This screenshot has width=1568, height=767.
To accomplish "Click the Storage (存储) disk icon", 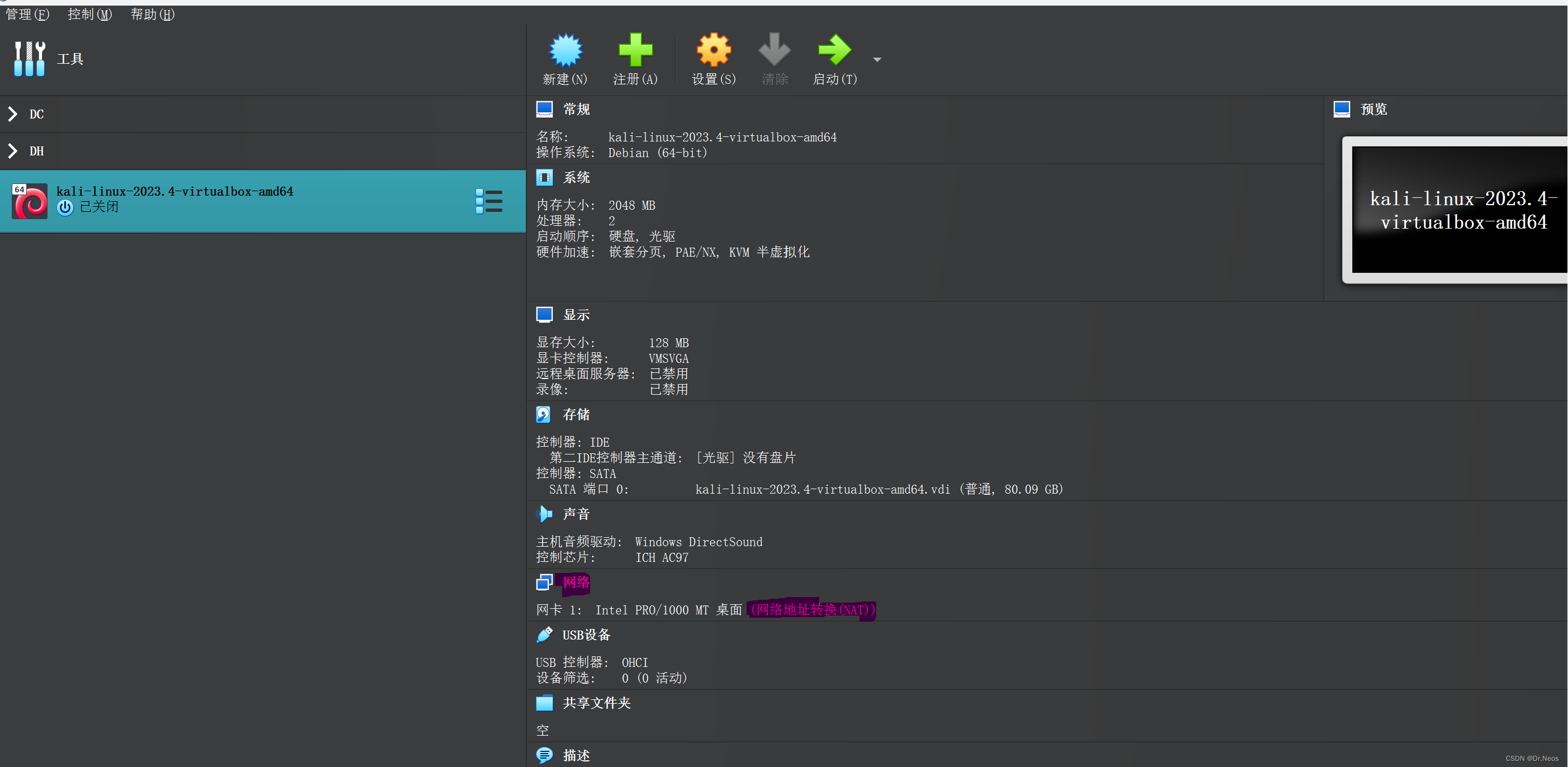I will (x=543, y=415).
